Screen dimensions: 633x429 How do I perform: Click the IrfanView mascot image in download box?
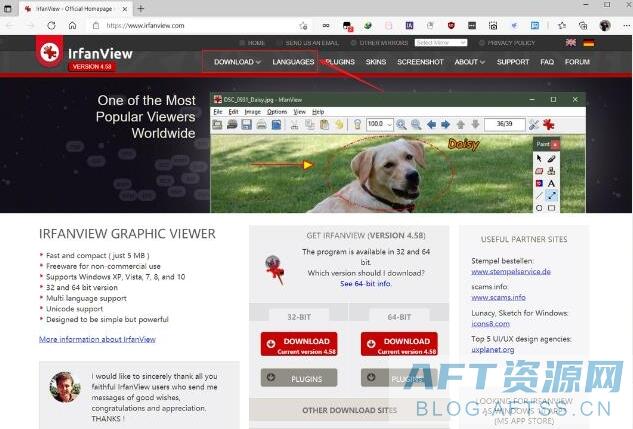(x=275, y=270)
